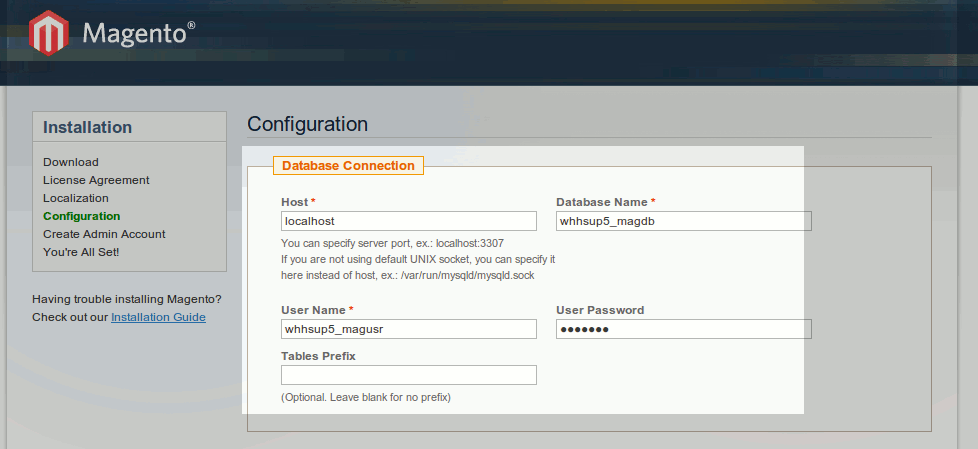Click the Database Connection section legend
978x449 pixels.
348,166
